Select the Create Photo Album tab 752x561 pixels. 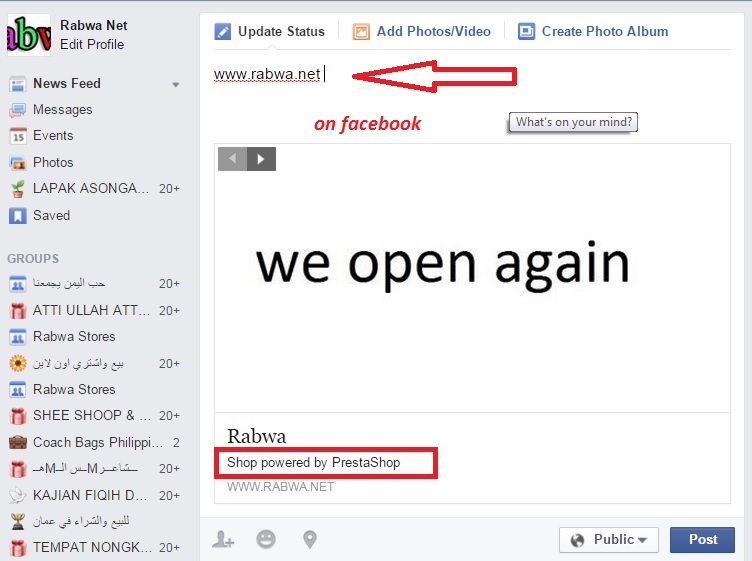tap(593, 31)
